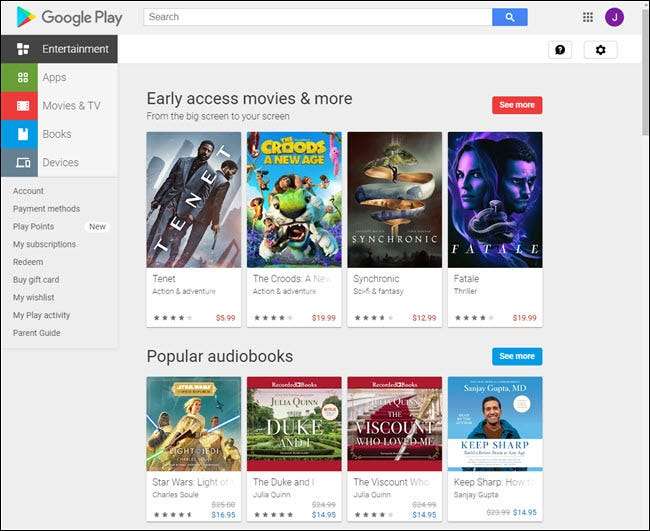Go to Account in sidebar
The height and width of the screenshot is (531, 650).
(x=28, y=191)
